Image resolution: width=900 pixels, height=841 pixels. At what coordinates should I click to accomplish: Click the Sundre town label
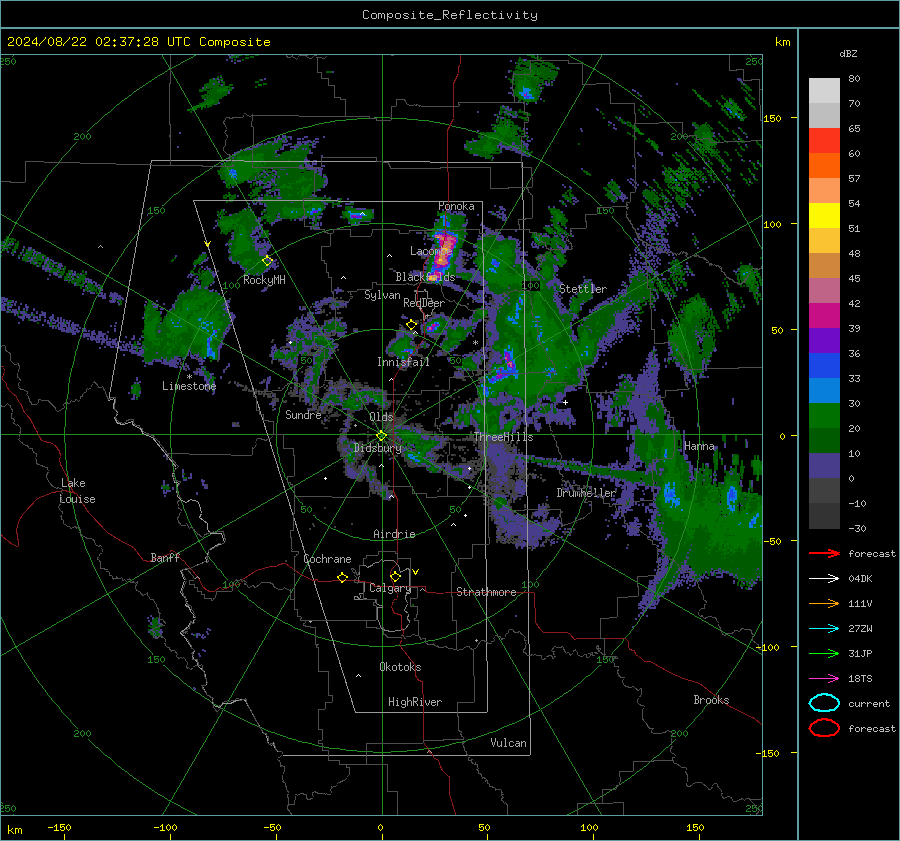(x=303, y=414)
